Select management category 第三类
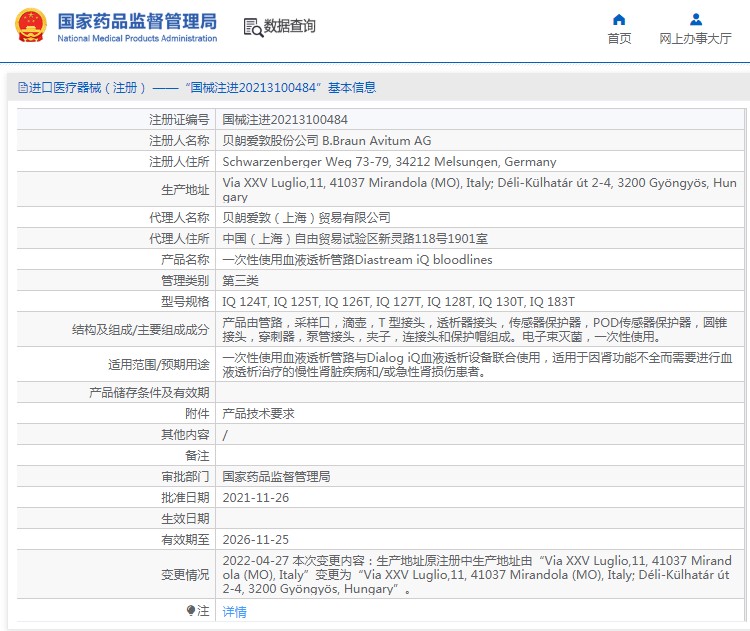 pyautogui.click(x=241, y=281)
